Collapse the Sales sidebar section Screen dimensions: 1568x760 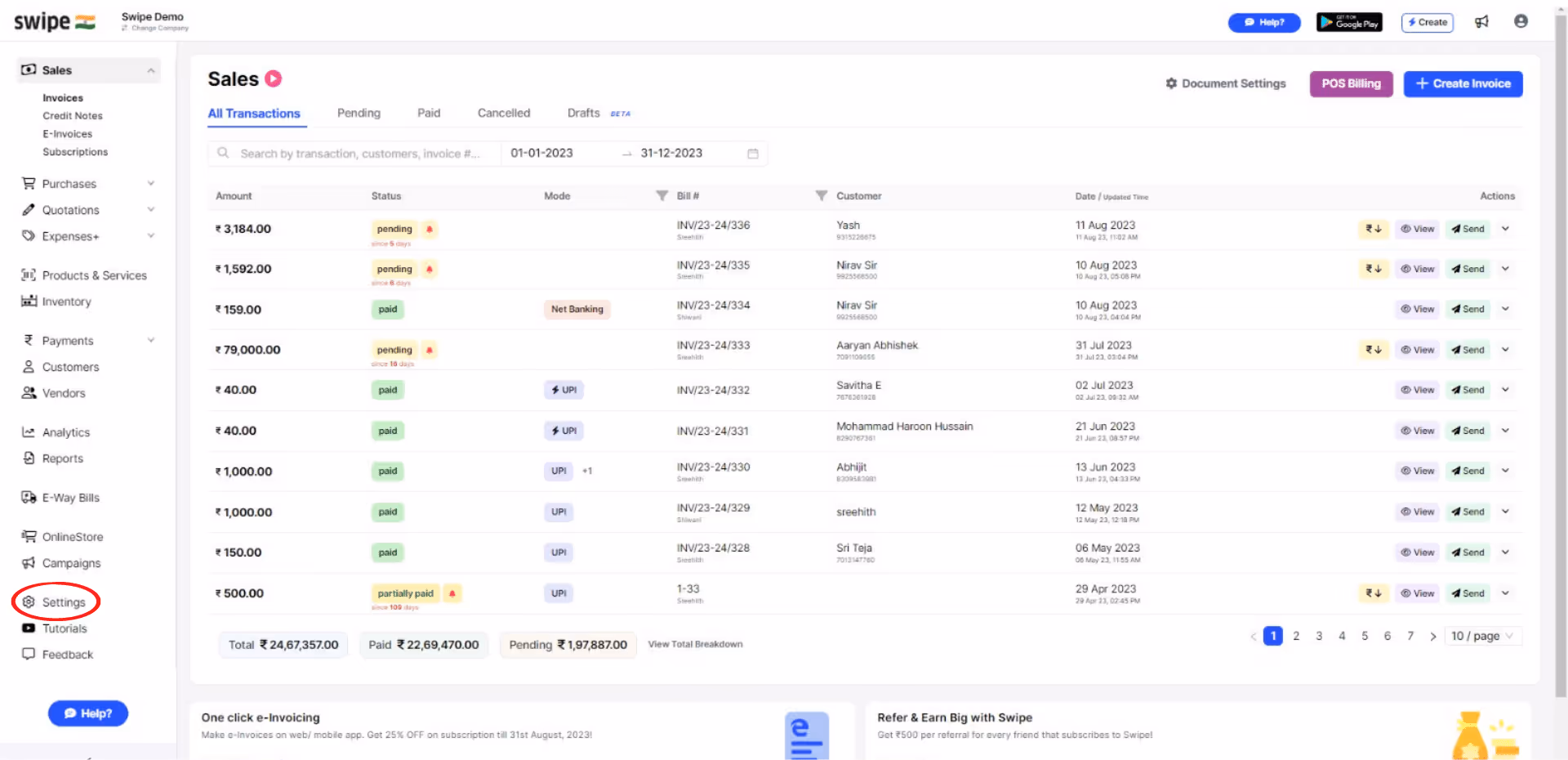tap(151, 70)
